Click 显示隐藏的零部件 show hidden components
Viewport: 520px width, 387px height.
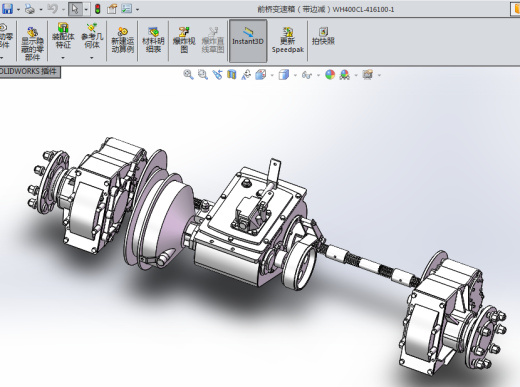pos(32,43)
